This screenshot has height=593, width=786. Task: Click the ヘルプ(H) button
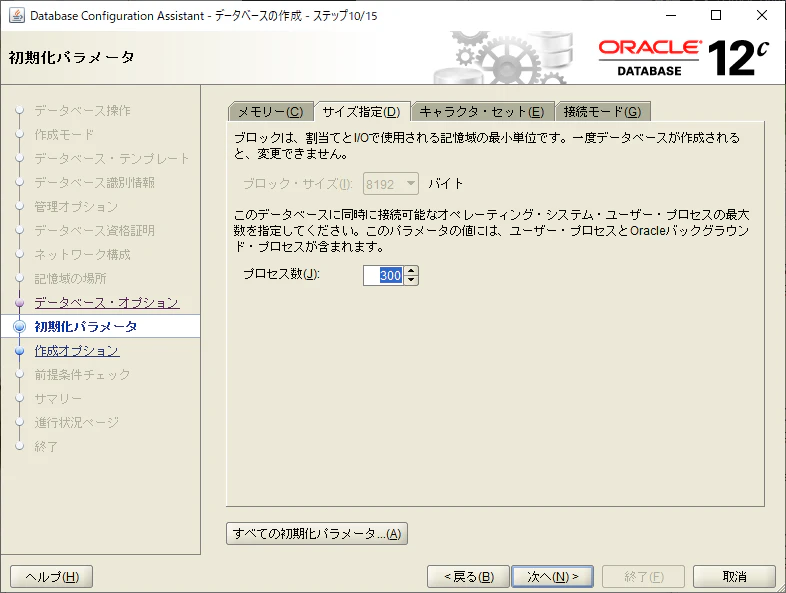[x=52, y=576]
